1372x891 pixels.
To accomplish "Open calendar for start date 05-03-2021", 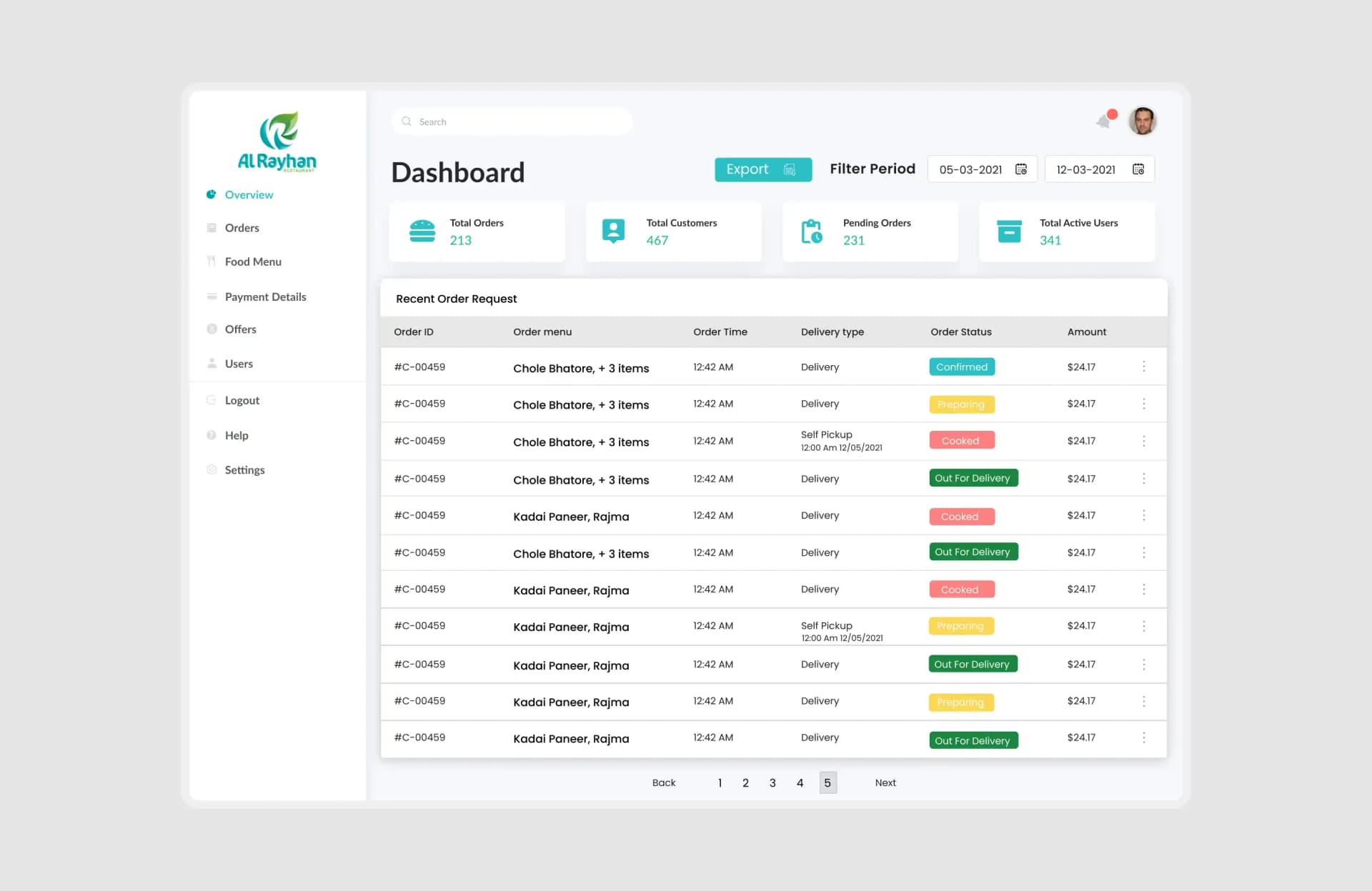I will 1021,169.
